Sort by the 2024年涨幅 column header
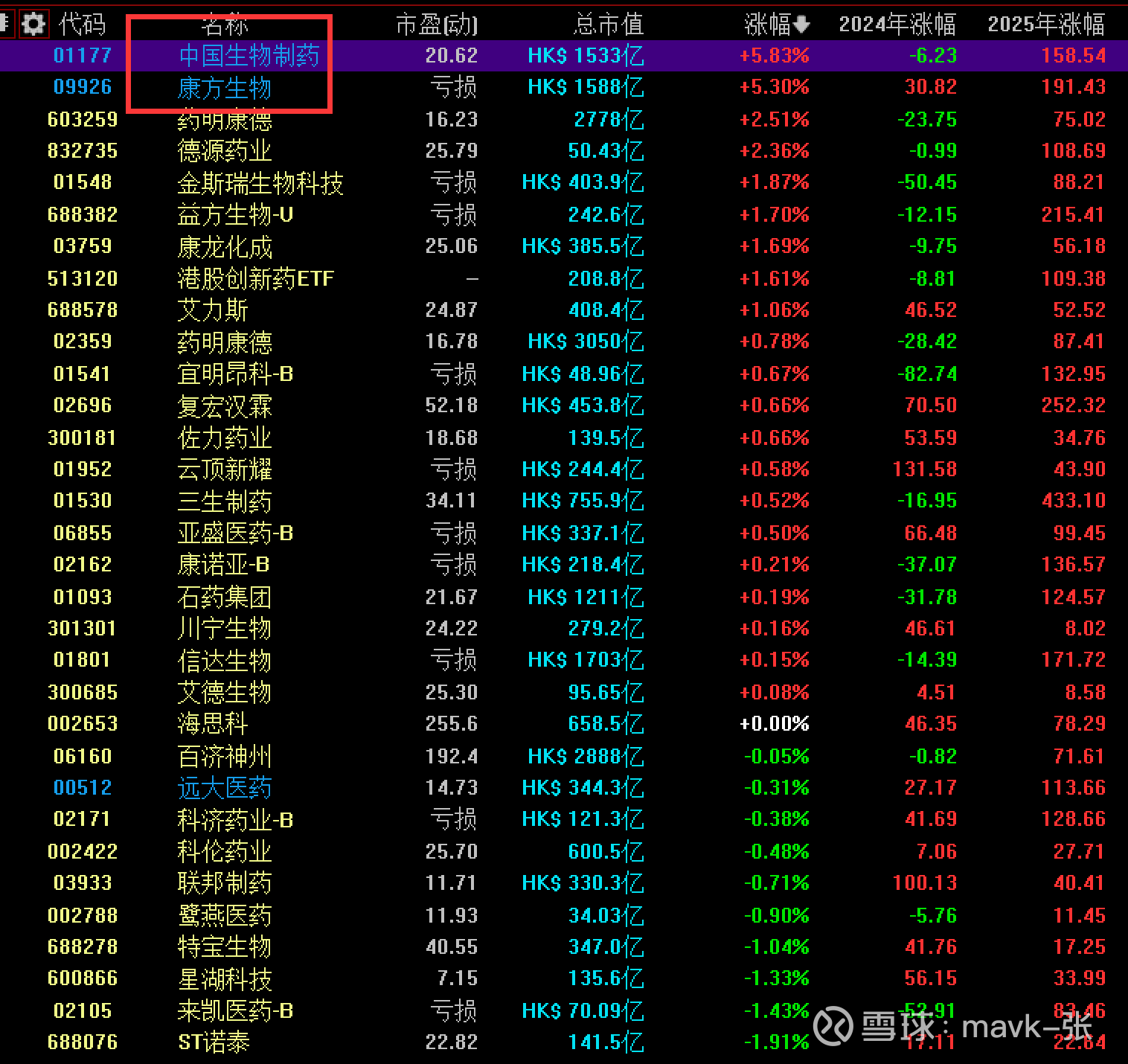 point(897,25)
